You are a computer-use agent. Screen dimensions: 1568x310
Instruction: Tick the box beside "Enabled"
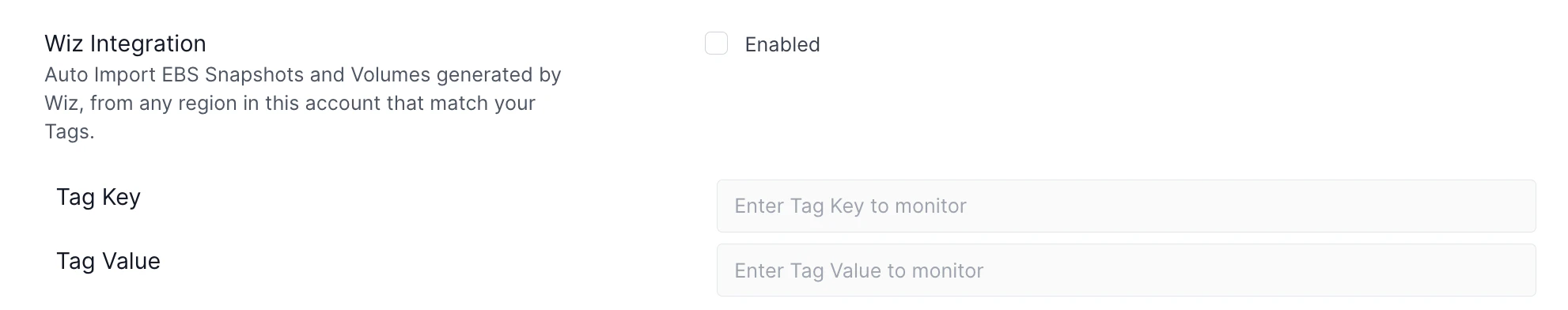coord(716,43)
